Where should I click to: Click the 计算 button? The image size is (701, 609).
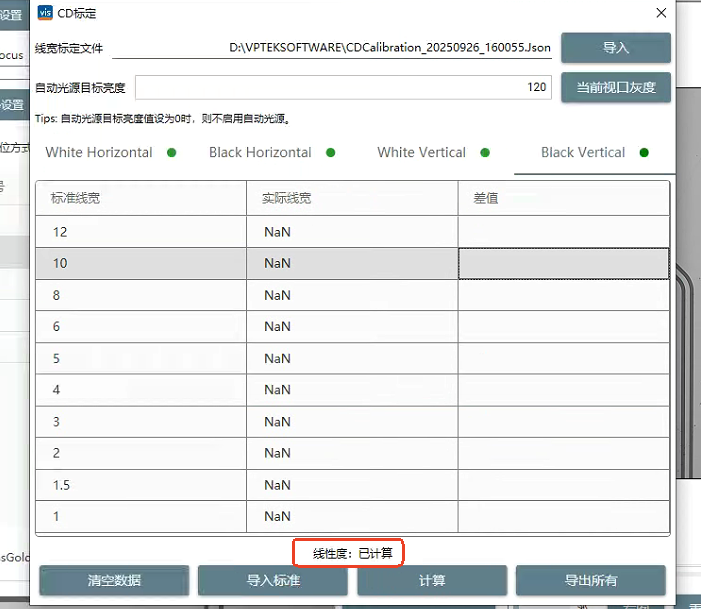click(432, 581)
